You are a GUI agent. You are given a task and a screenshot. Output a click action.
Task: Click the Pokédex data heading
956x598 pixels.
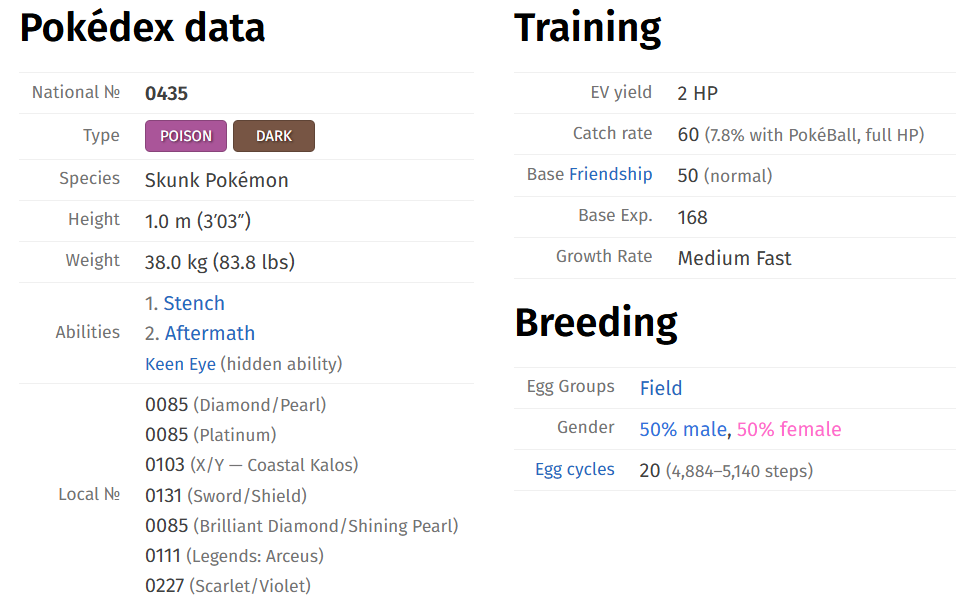(143, 29)
